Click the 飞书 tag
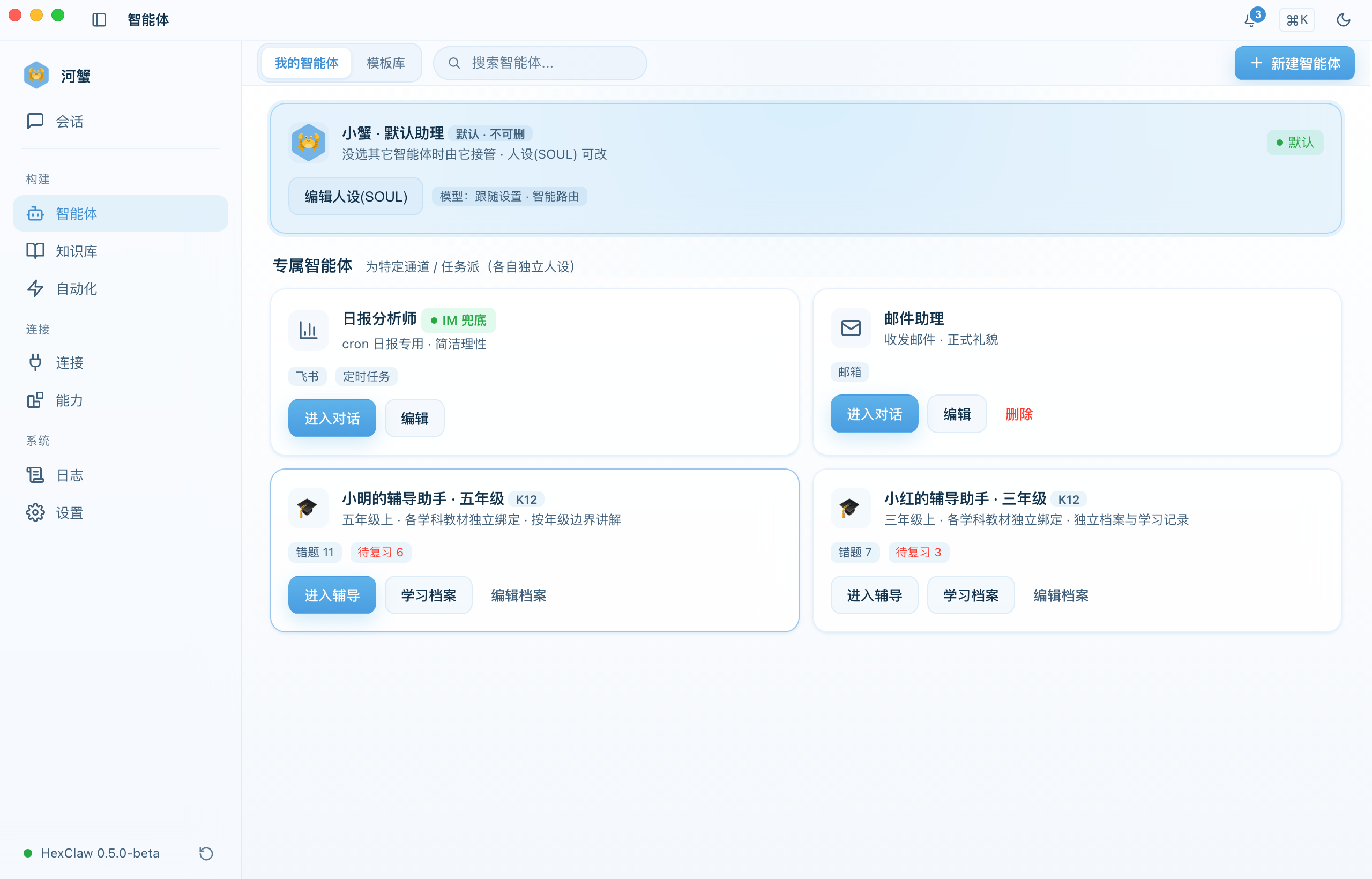Screen dimensions: 1372x879 click(x=307, y=376)
